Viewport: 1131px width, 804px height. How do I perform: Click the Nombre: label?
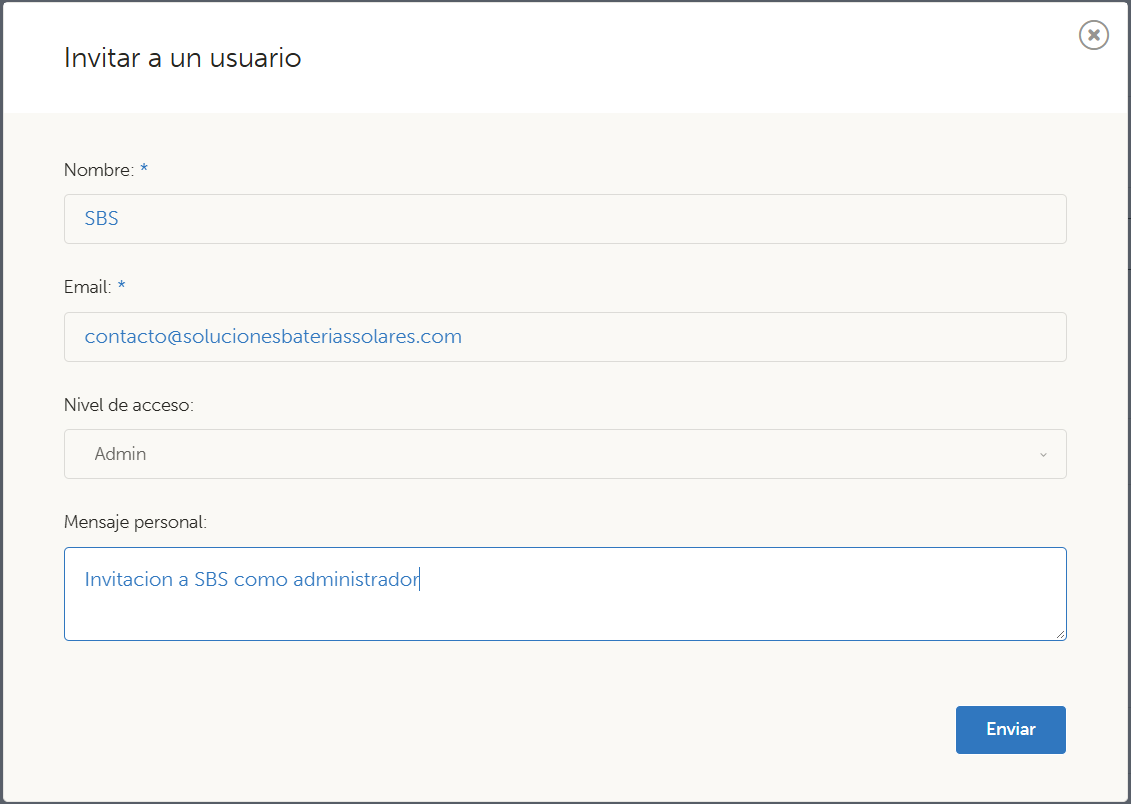click(x=99, y=170)
